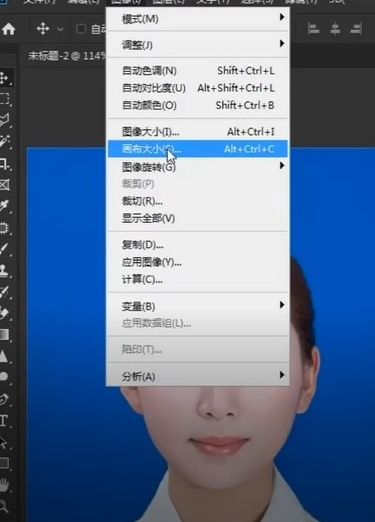Expand the 调整(J) submenu

point(198,45)
